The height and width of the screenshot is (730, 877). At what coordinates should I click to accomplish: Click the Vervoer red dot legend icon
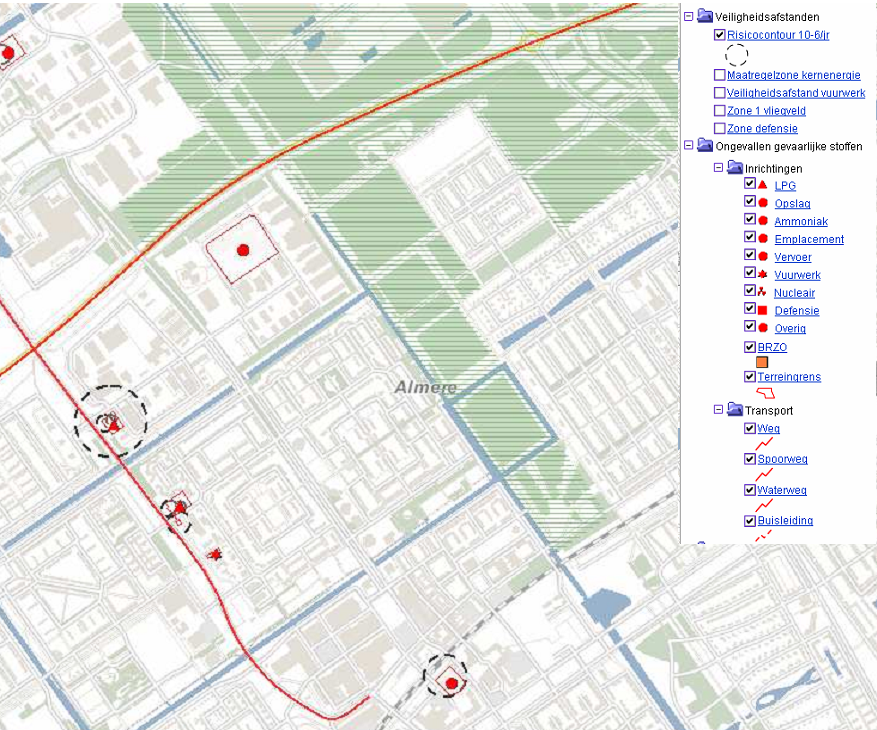tap(763, 256)
